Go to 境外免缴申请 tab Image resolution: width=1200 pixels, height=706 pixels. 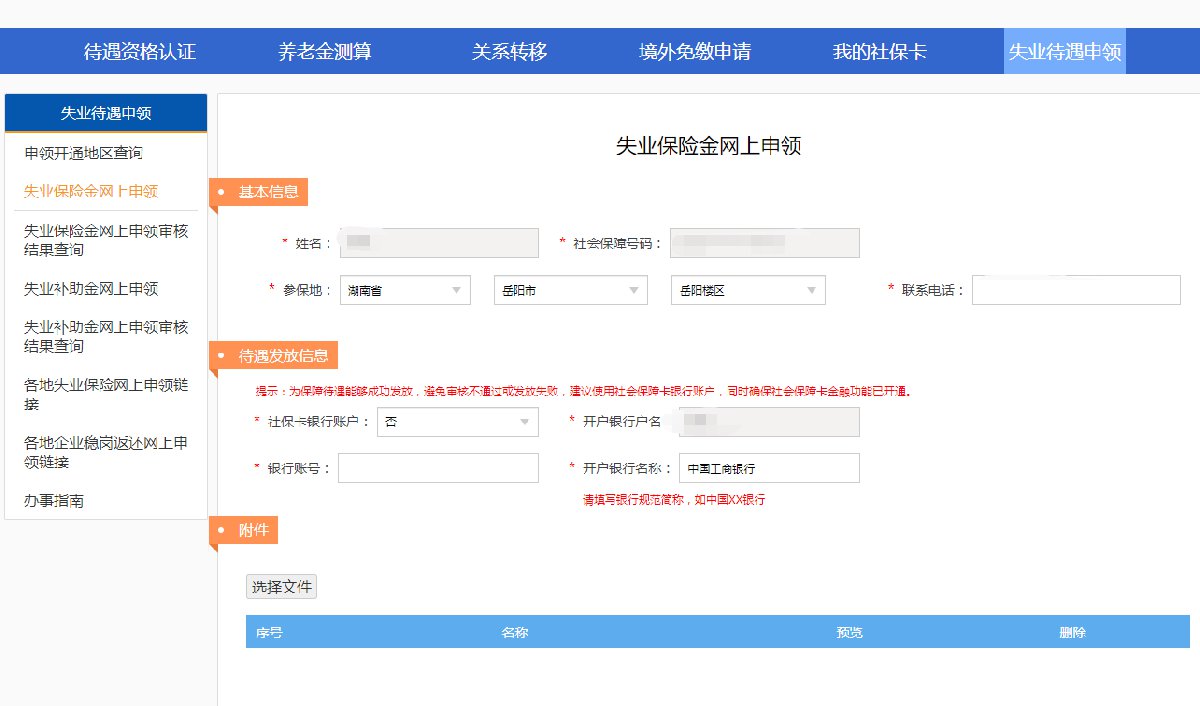695,51
